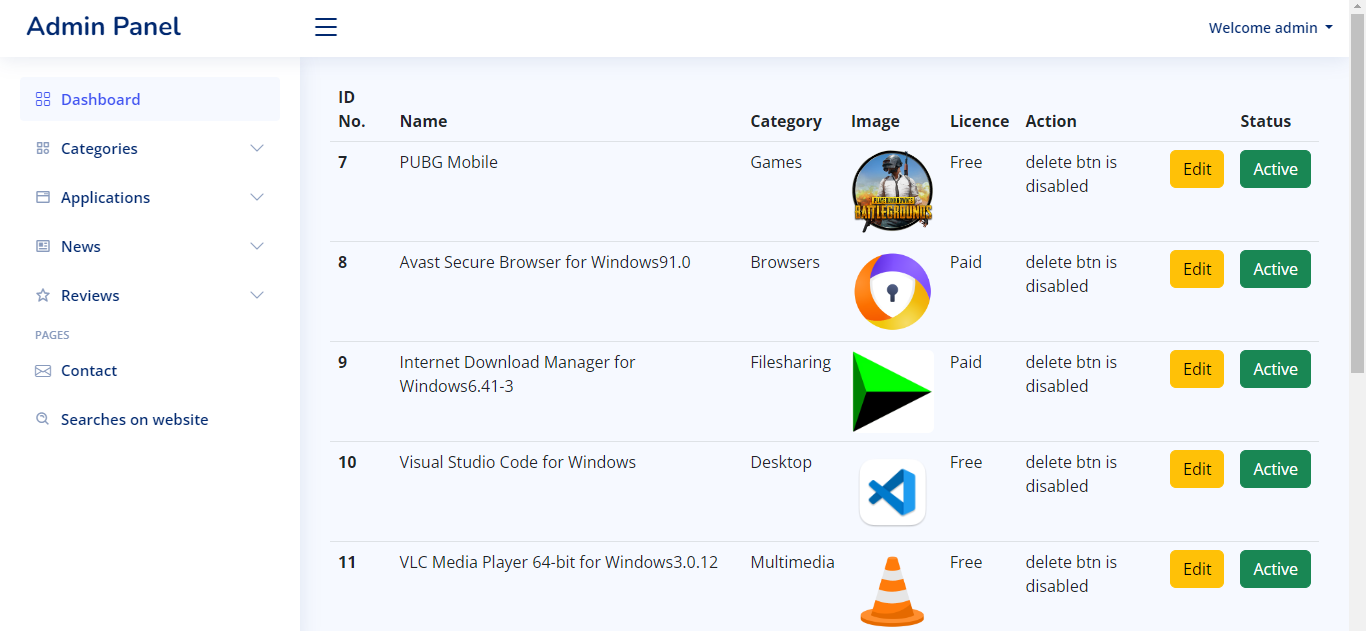Click the Visual Studio Code logo image

coord(892,492)
